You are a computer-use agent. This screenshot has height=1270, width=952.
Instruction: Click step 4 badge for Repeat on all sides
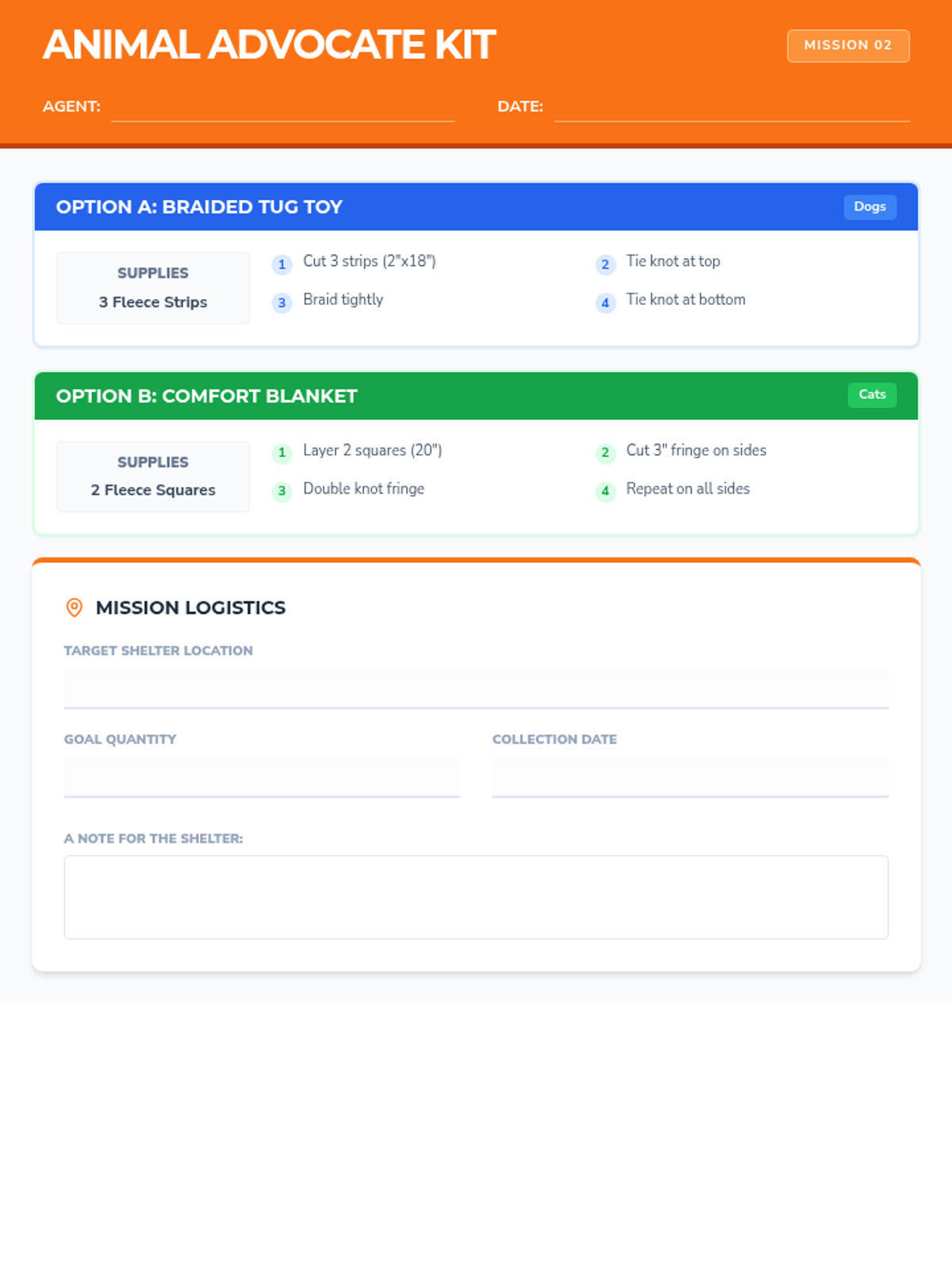point(605,491)
